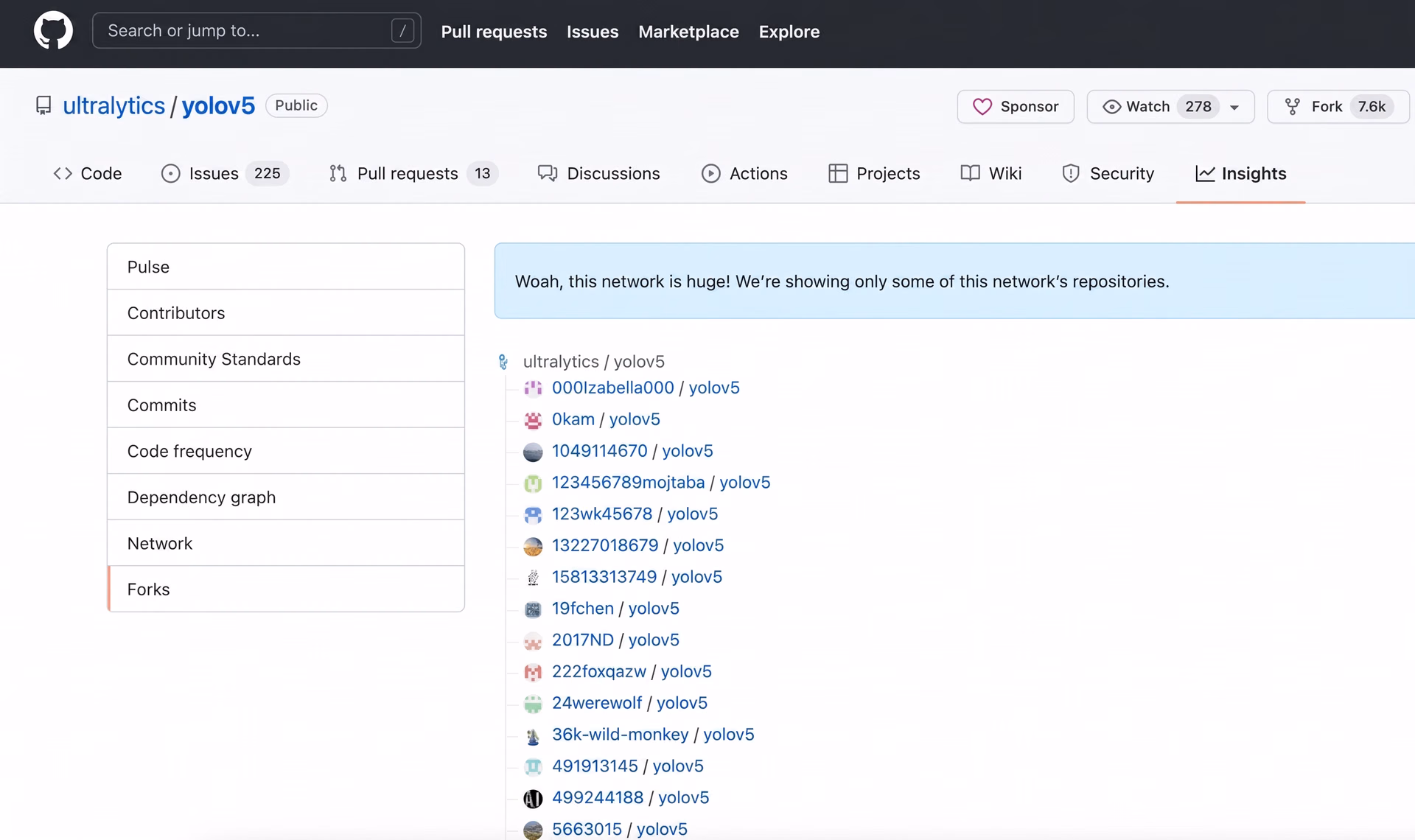This screenshot has height=840, width=1415.
Task: Click the avatar of 2017ND
Action: click(533, 640)
